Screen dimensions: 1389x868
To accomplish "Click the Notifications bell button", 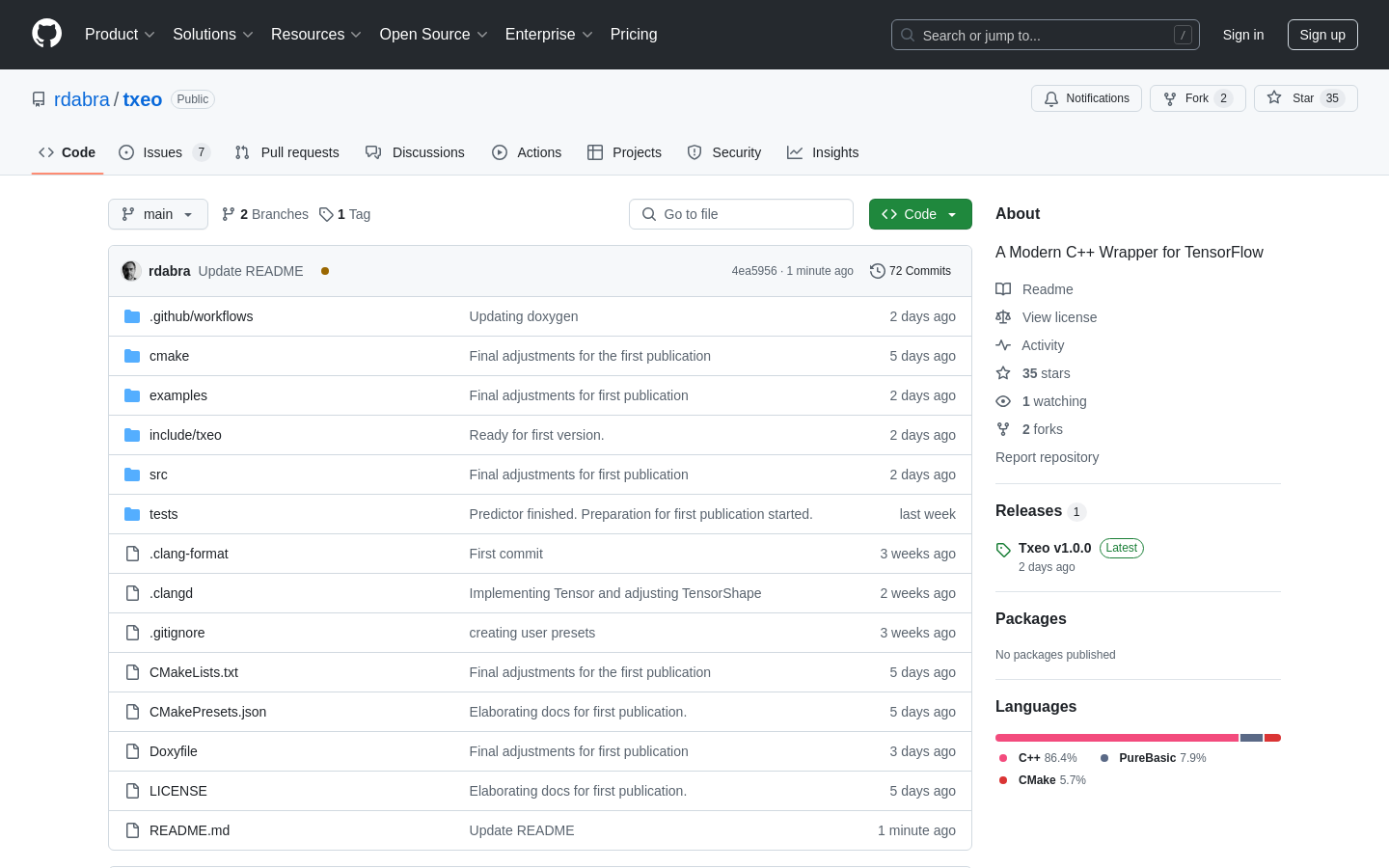I will pyautogui.click(x=1086, y=98).
